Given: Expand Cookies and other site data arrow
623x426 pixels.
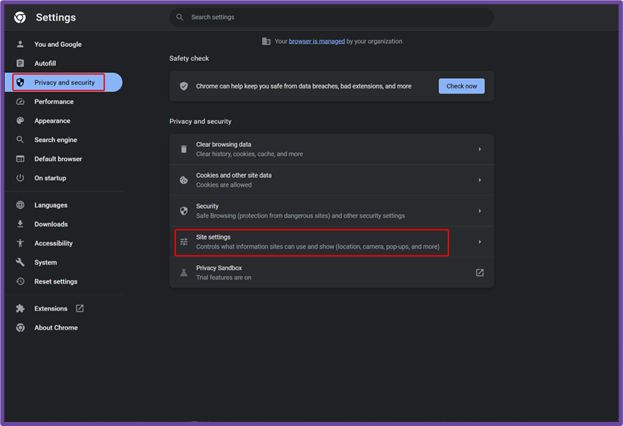Looking at the screenshot, I should pyautogui.click(x=480, y=180).
